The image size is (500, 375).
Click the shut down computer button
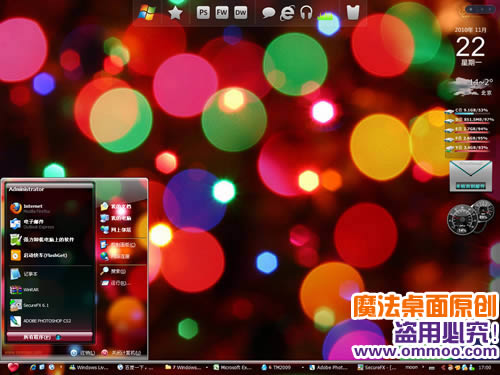click(121, 353)
